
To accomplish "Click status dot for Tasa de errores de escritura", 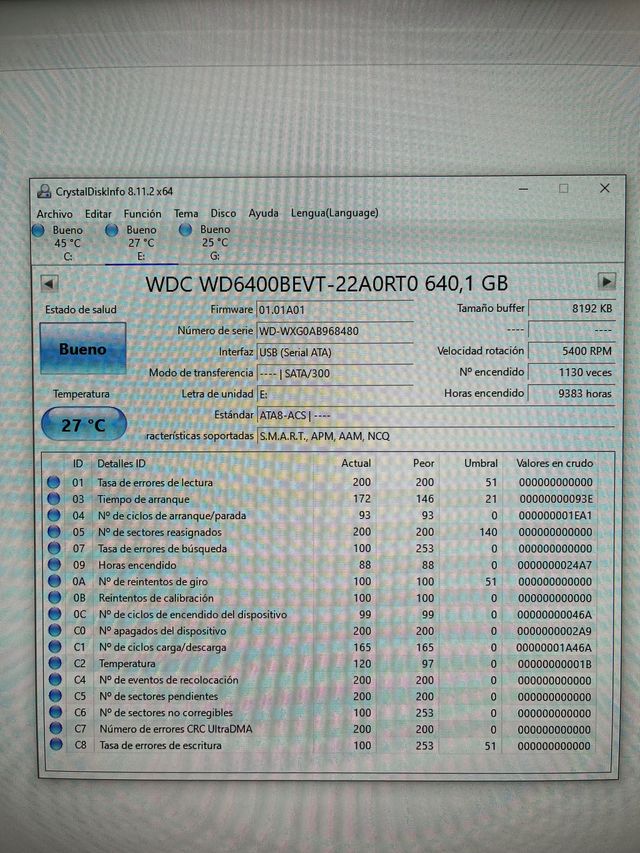I will 56,745.
